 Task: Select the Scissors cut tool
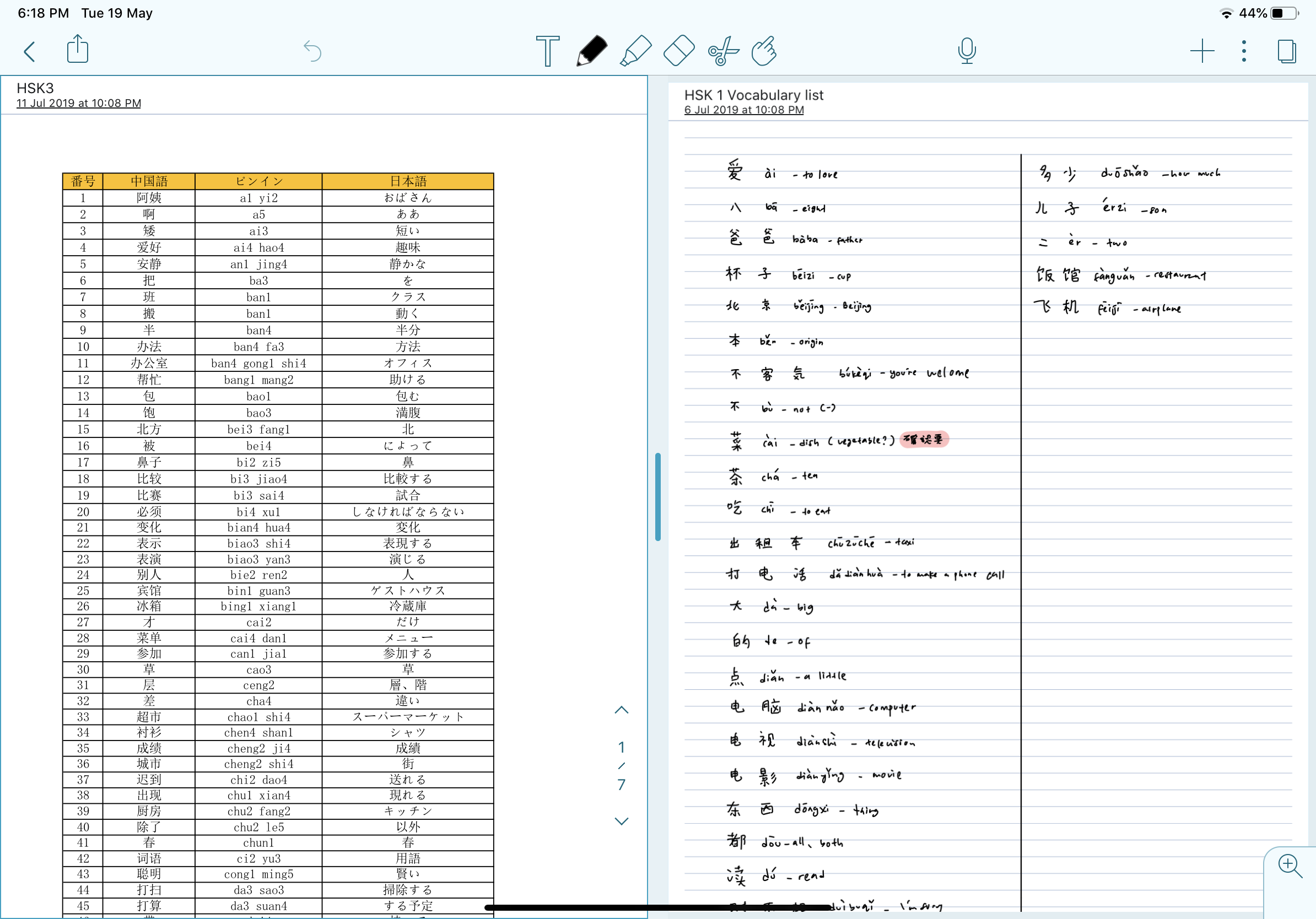[723, 51]
